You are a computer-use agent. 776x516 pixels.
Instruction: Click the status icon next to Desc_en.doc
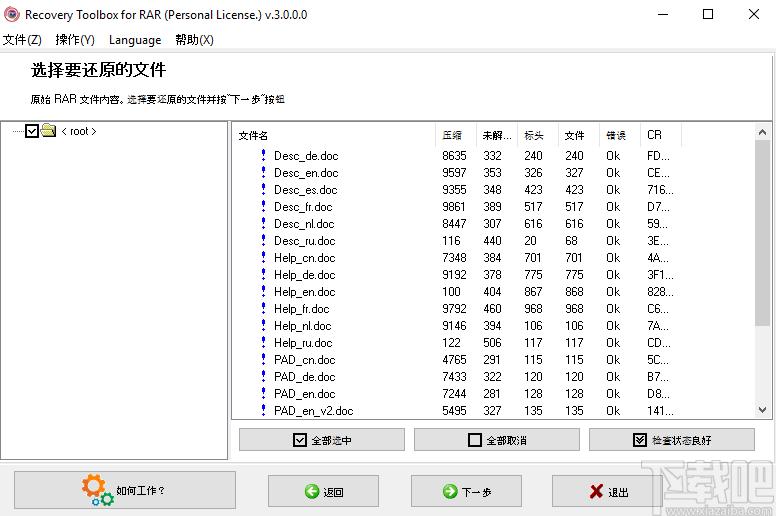pos(263,172)
